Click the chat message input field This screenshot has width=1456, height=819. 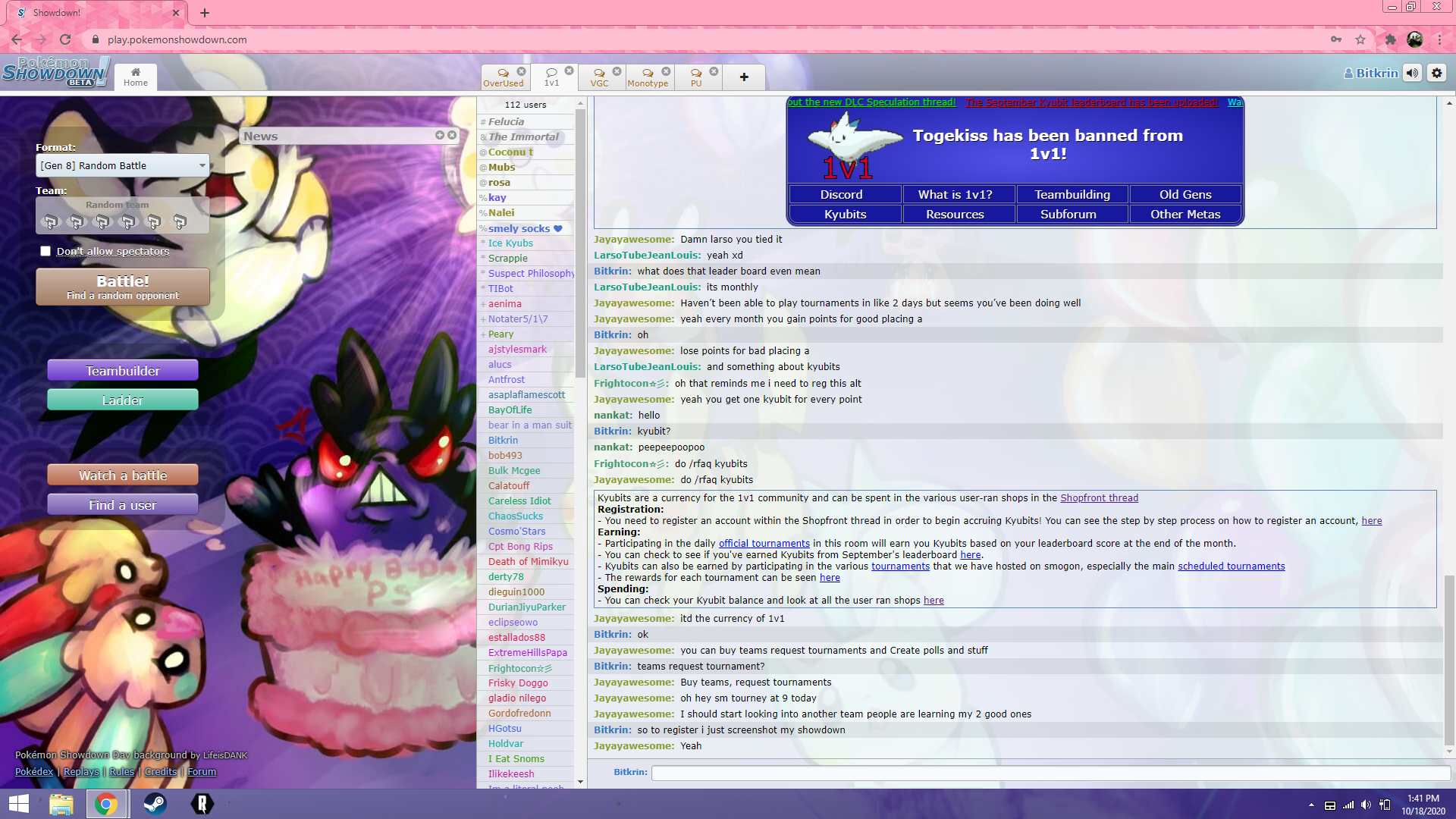(x=1050, y=773)
